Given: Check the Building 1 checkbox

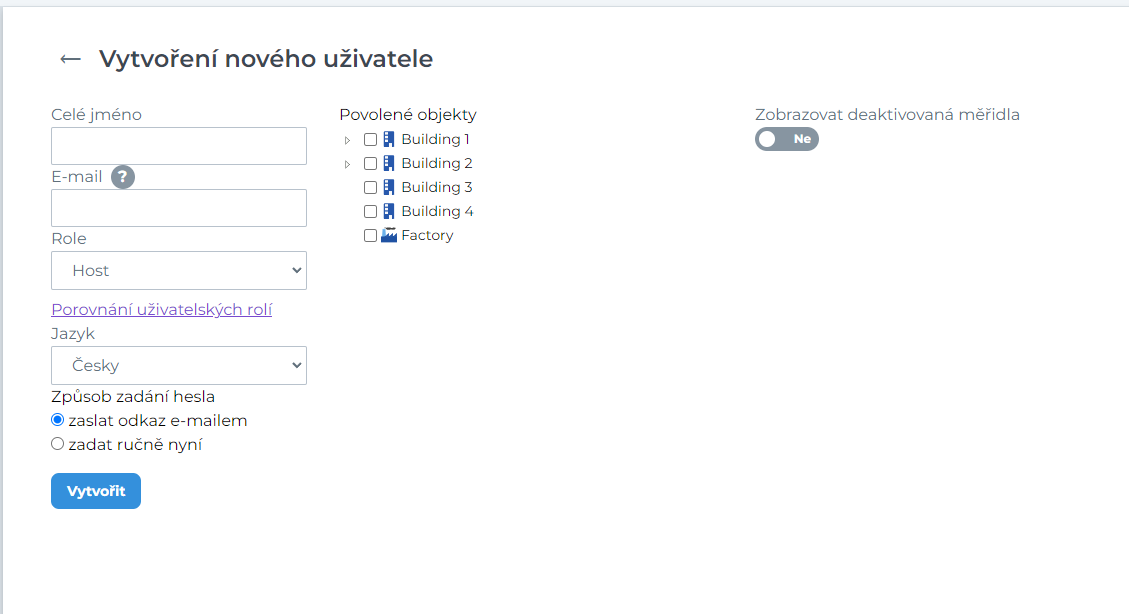Looking at the screenshot, I should (370, 140).
